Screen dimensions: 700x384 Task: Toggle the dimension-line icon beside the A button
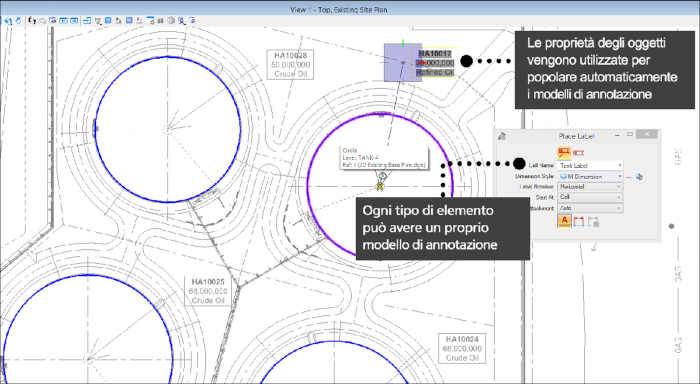[x=579, y=221]
